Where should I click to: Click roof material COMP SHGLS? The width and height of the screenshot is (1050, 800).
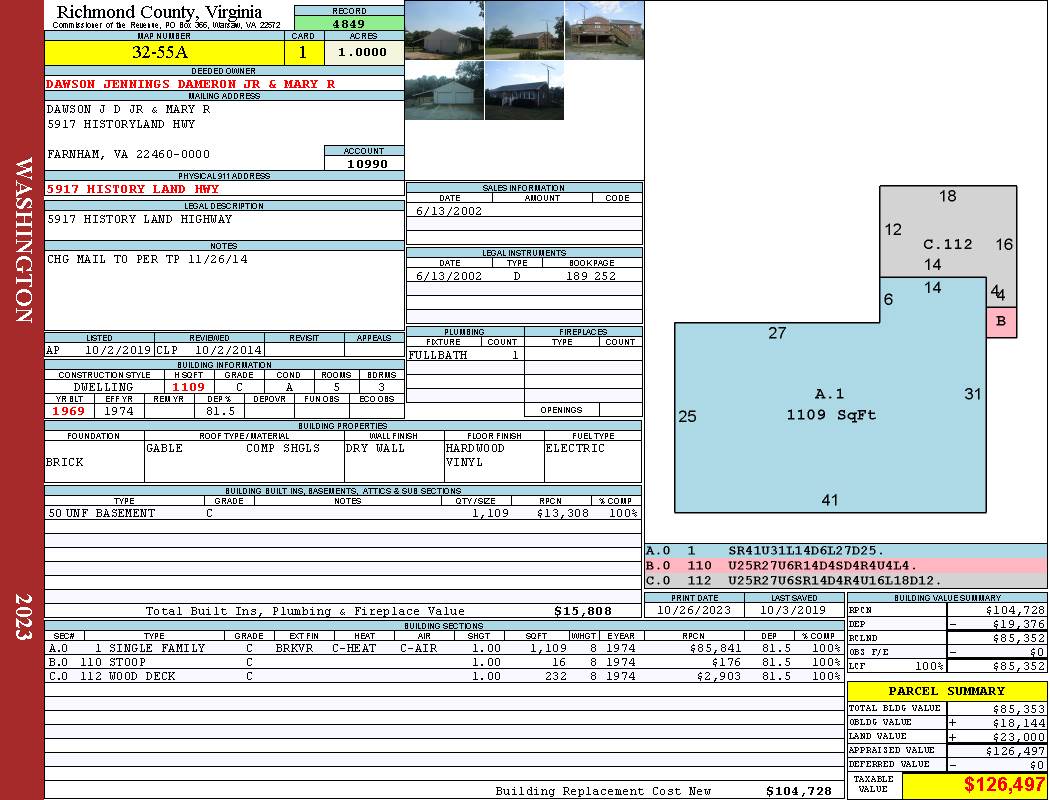point(283,448)
